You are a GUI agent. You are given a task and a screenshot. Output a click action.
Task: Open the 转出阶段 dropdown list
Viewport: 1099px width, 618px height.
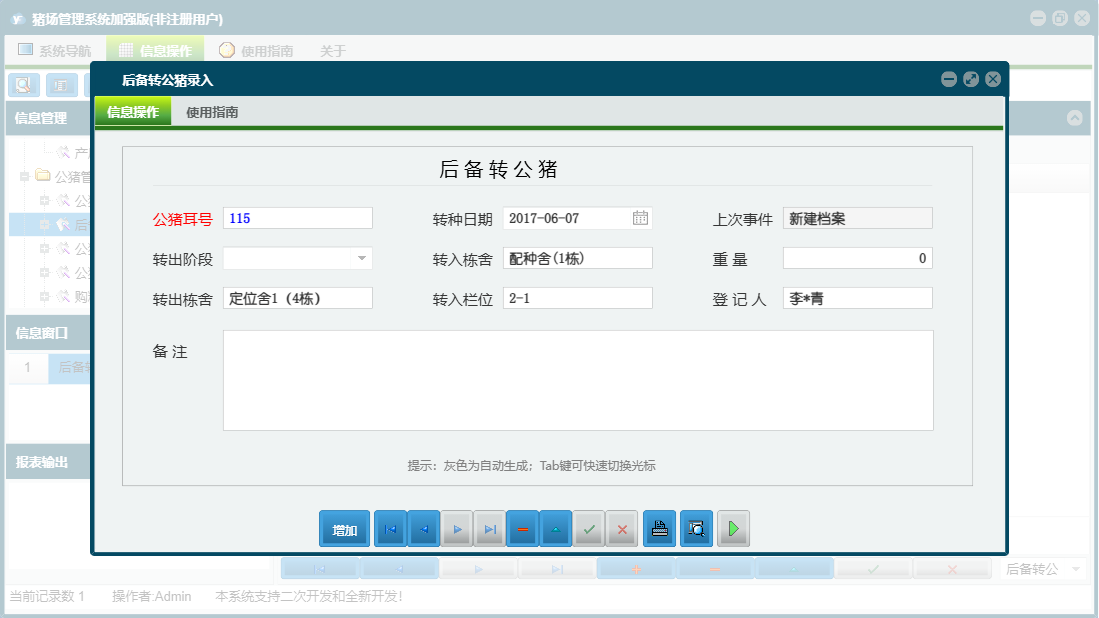point(363,258)
